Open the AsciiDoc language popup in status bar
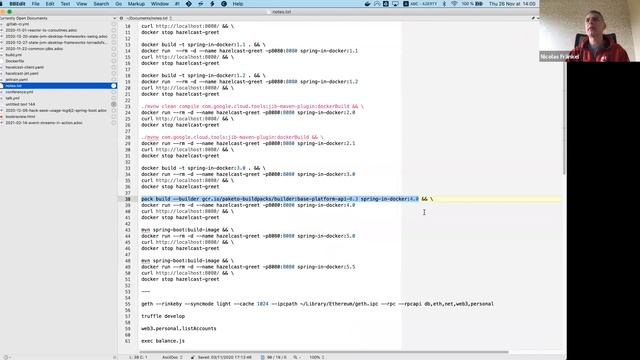 172,357
